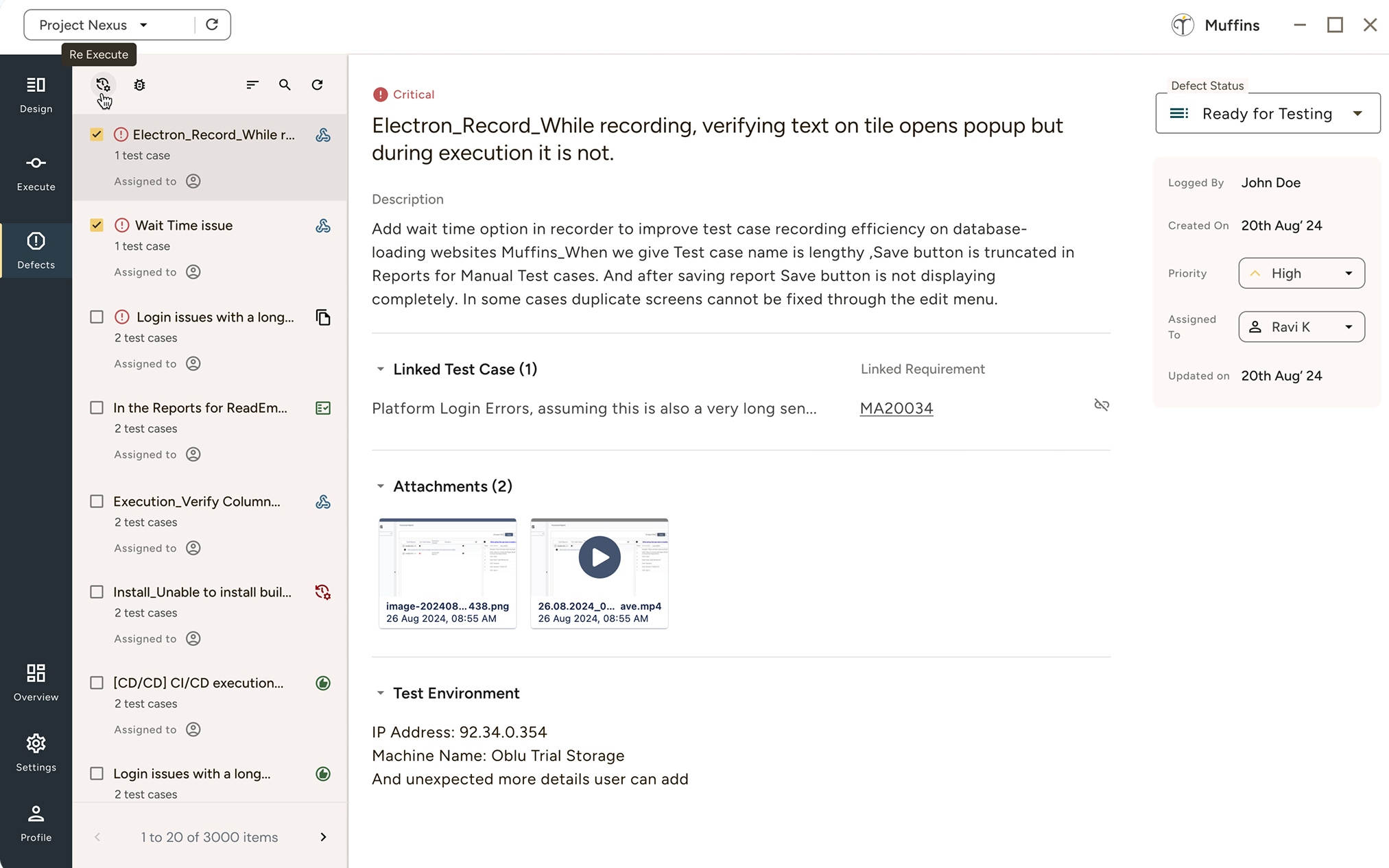This screenshot has width=1389, height=868.
Task: Select the Execution_Verify Column defect checkbox
Action: pos(97,501)
